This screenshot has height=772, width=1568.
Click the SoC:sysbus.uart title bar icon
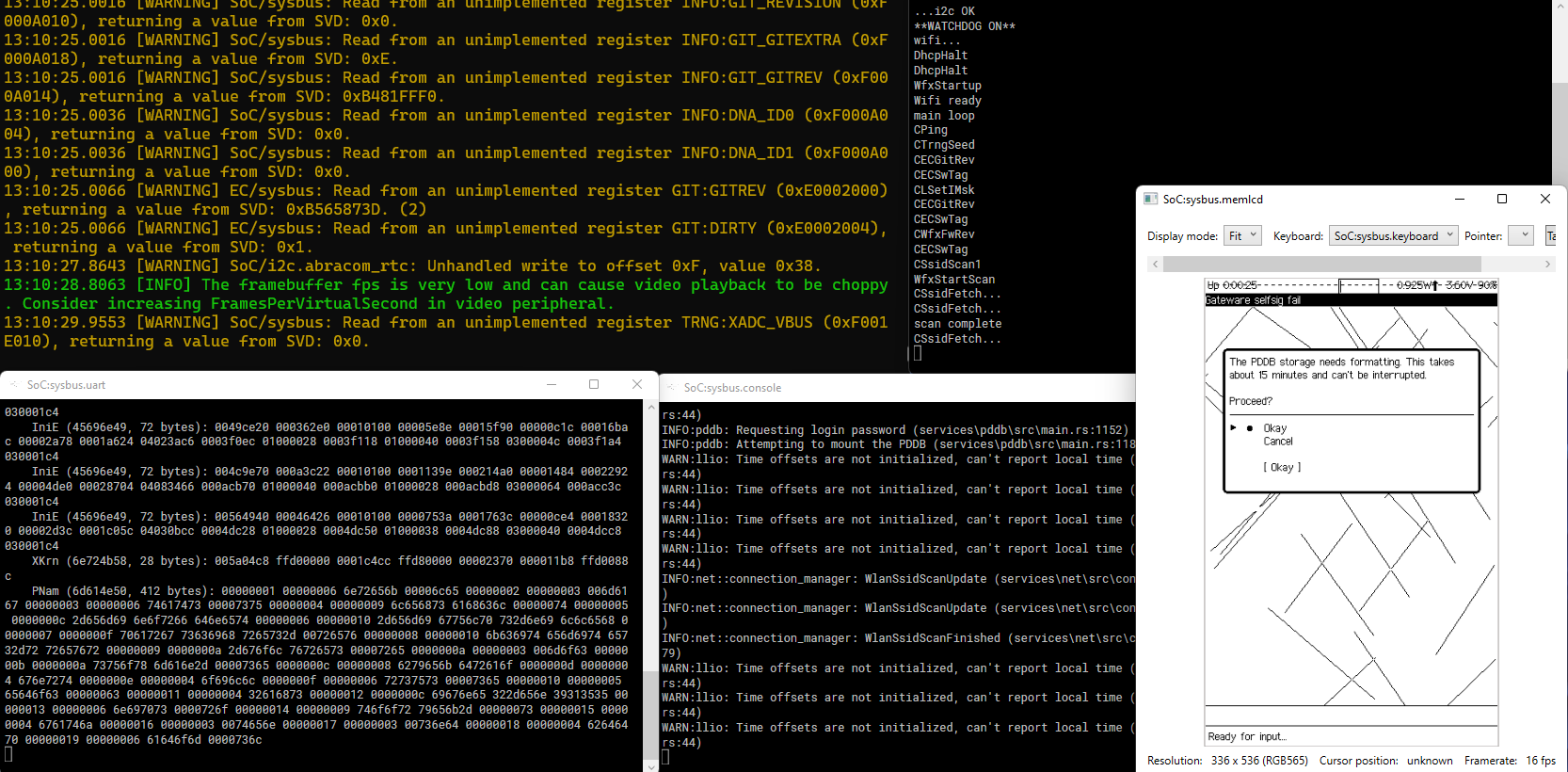pyautogui.click(x=14, y=384)
